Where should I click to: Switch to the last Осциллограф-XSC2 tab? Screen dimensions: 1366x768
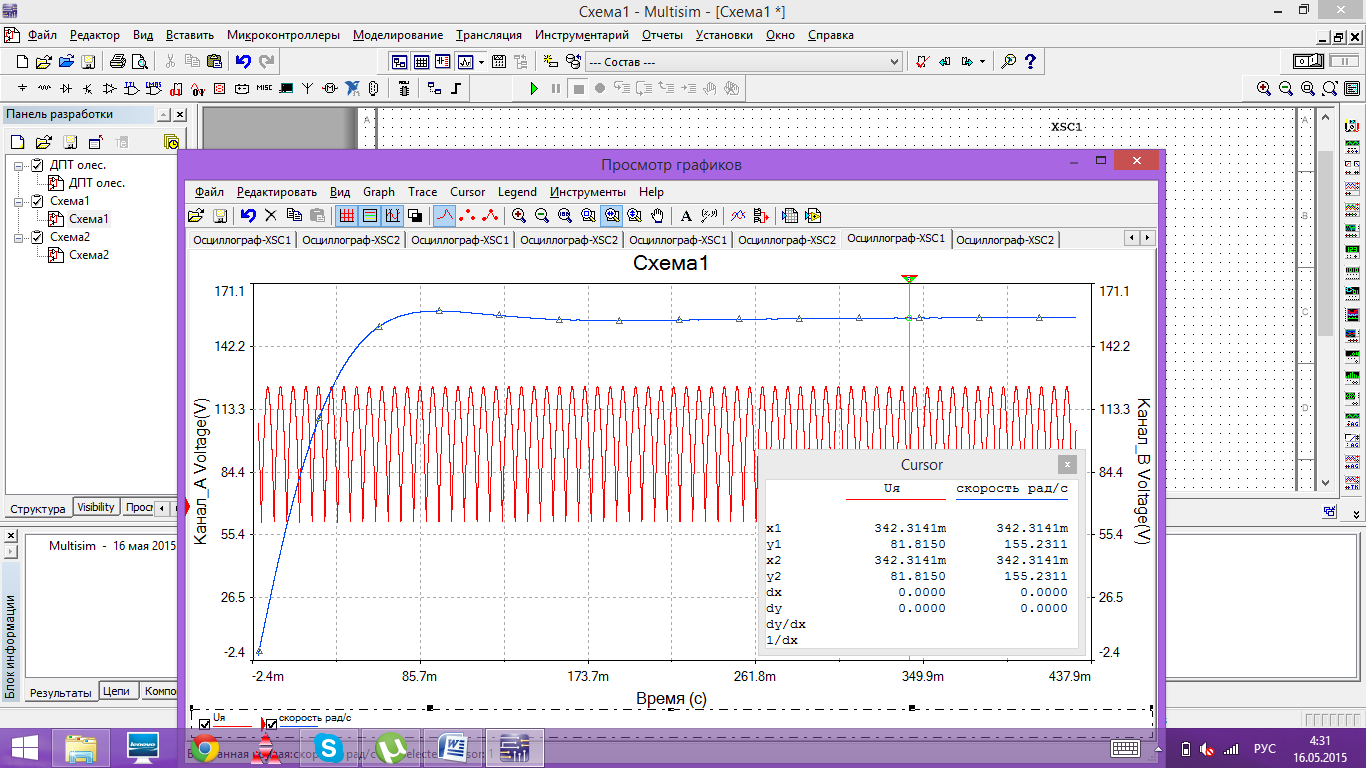(x=1005, y=240)
